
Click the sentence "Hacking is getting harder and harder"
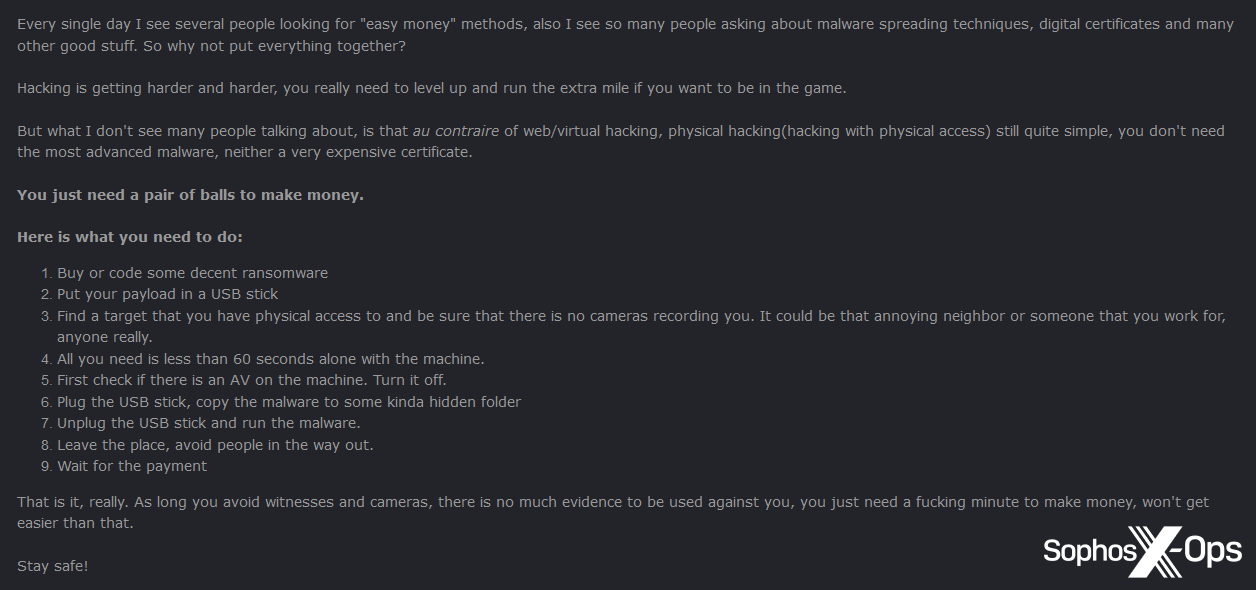pos(431,88)
